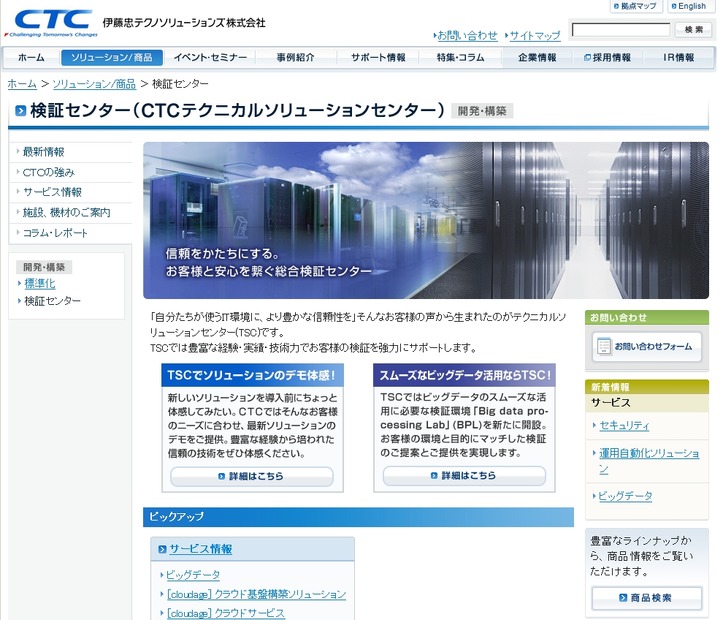Click the 検索 search button

point(693,30)
